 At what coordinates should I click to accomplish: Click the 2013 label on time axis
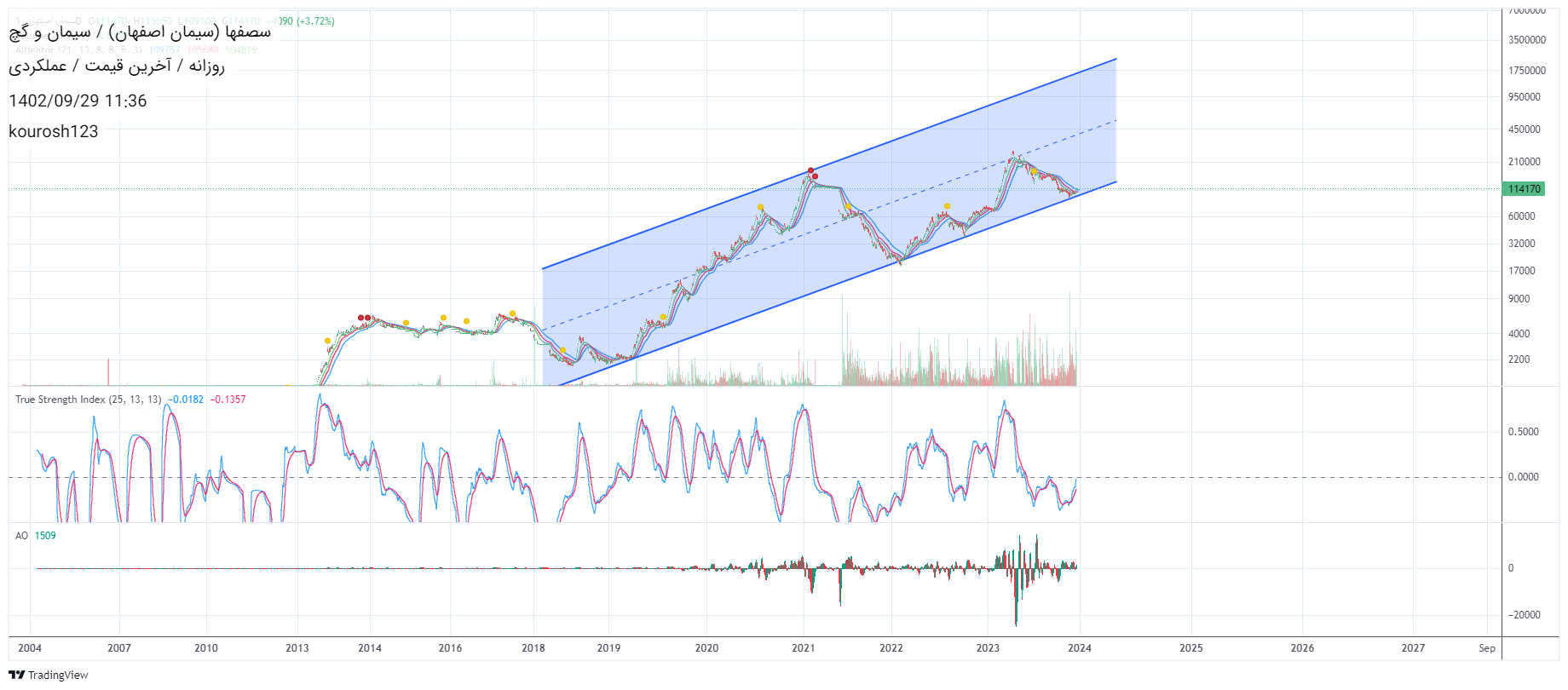pos(297,648)
